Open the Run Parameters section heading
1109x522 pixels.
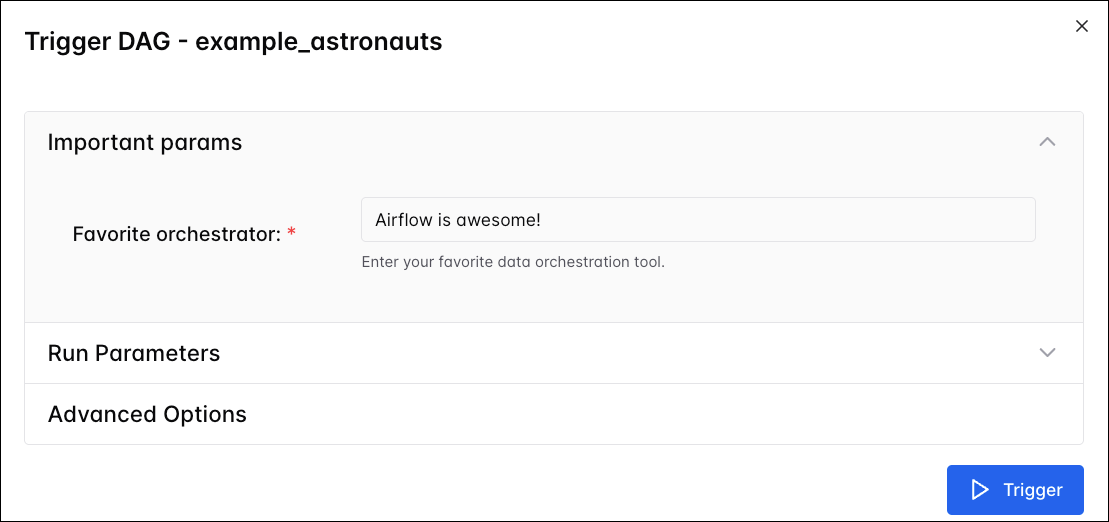coord(134,353)
